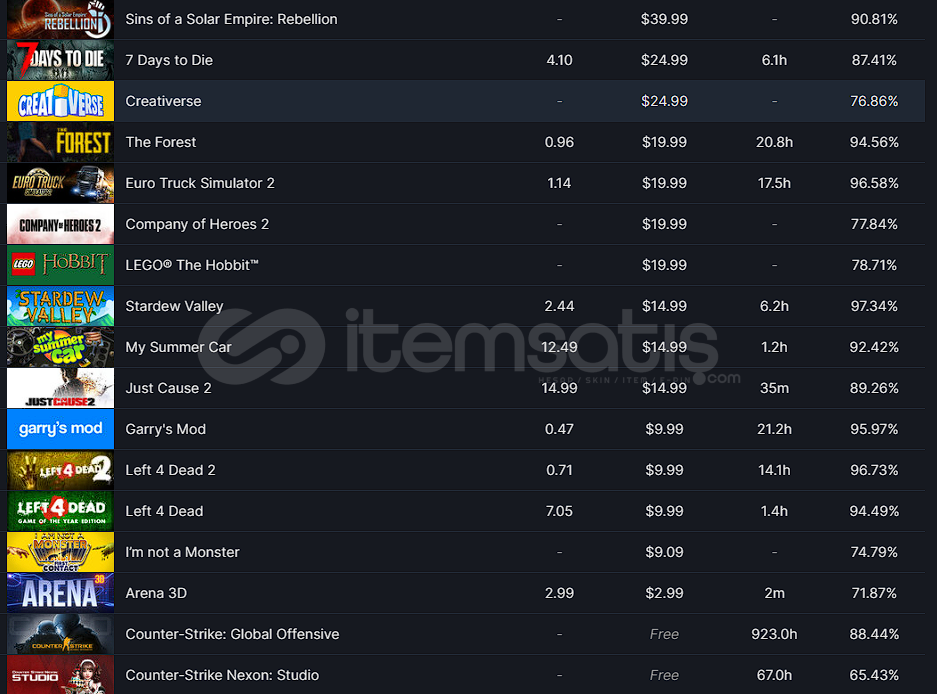937x694 pixels.
Task: Open the Sins of a Solar Empire: Rebellion title
Action: click(x=231, y=19)
